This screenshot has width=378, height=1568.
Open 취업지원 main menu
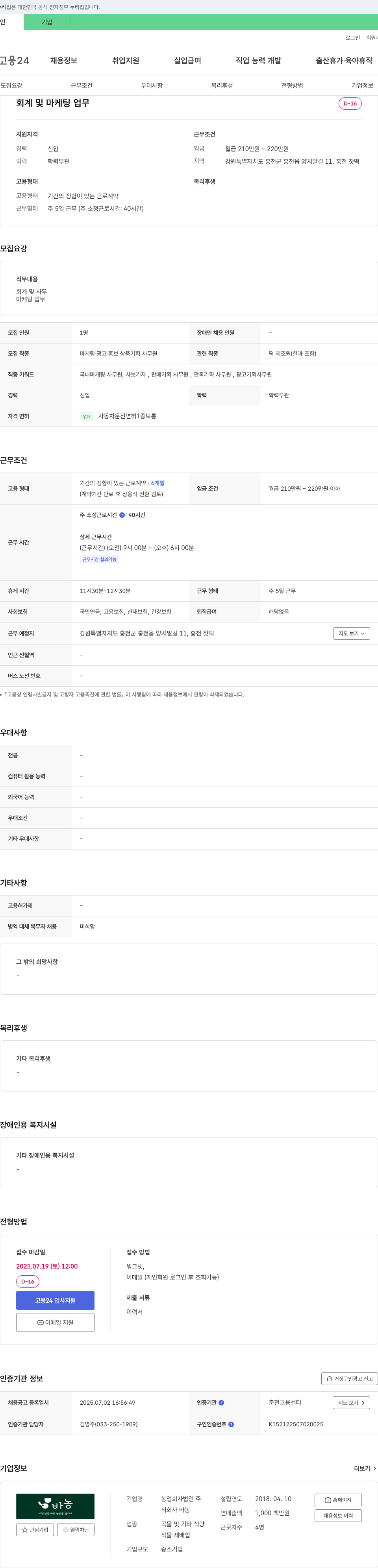click(x=125, y=60)
